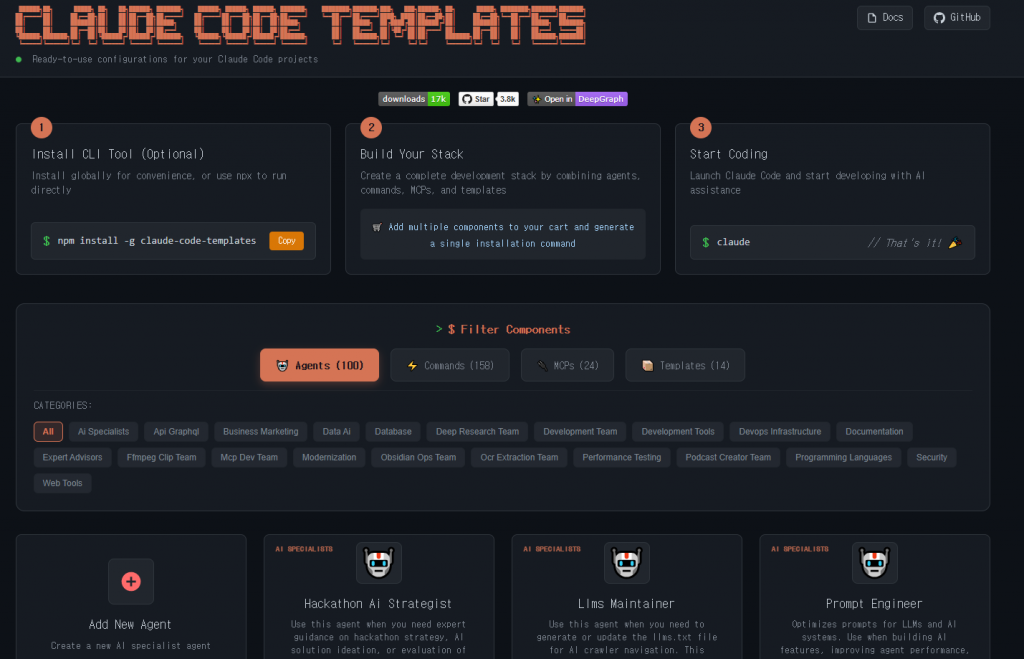The height and width of the screenshot is (659, 1024).
Task: Click the lightning icon on Commands tab
Action: pyautogui.click(x=412, y=366)
